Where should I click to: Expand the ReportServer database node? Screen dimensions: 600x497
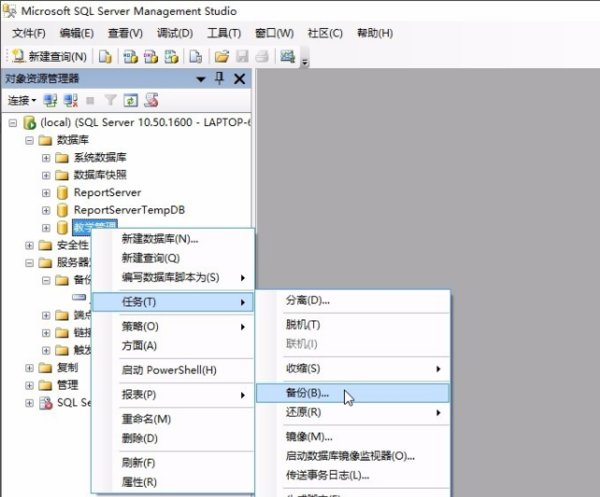point(46,192)
